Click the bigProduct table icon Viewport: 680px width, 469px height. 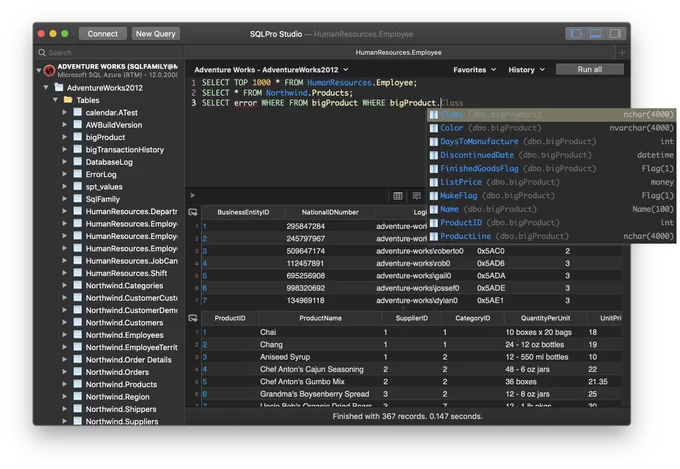[x=78, y=137]
